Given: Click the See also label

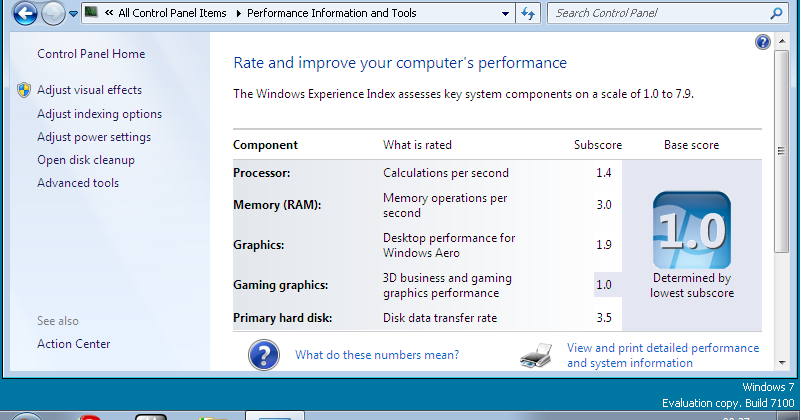Looking at the screenshot, I should (58, 321).
